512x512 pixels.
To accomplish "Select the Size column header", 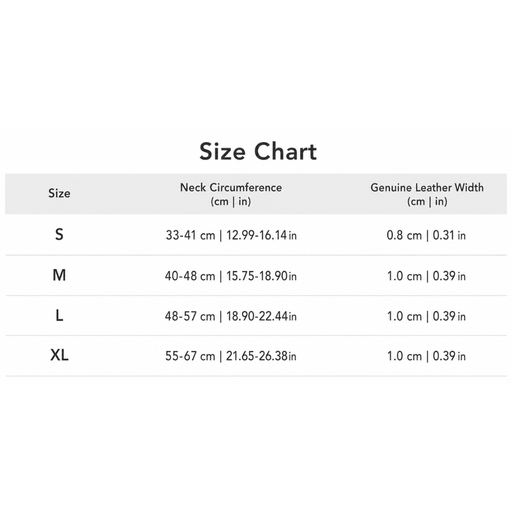I will [59, 193].
